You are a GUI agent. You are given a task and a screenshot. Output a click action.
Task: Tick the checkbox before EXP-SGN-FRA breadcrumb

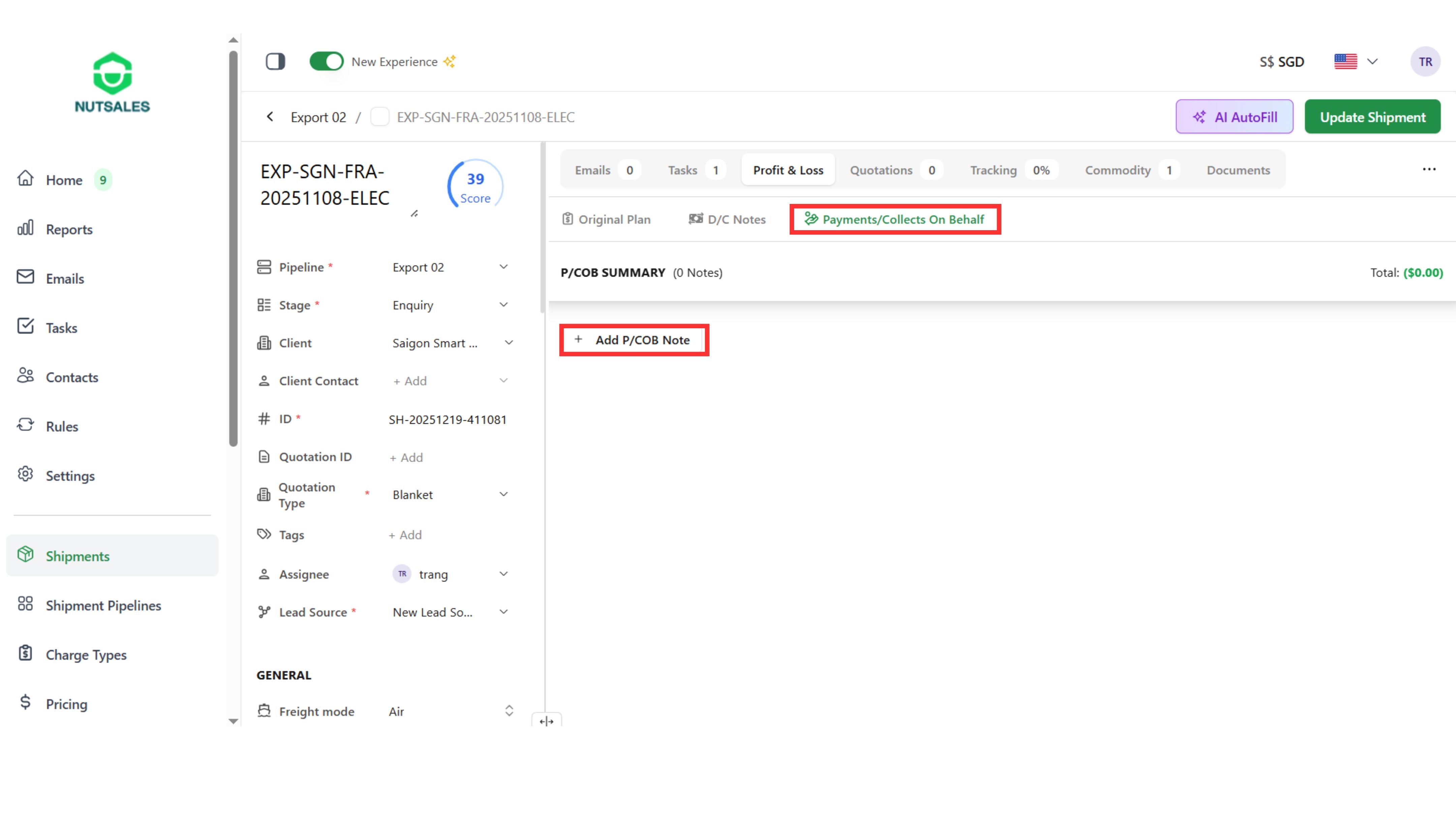[x=379, y=117]
